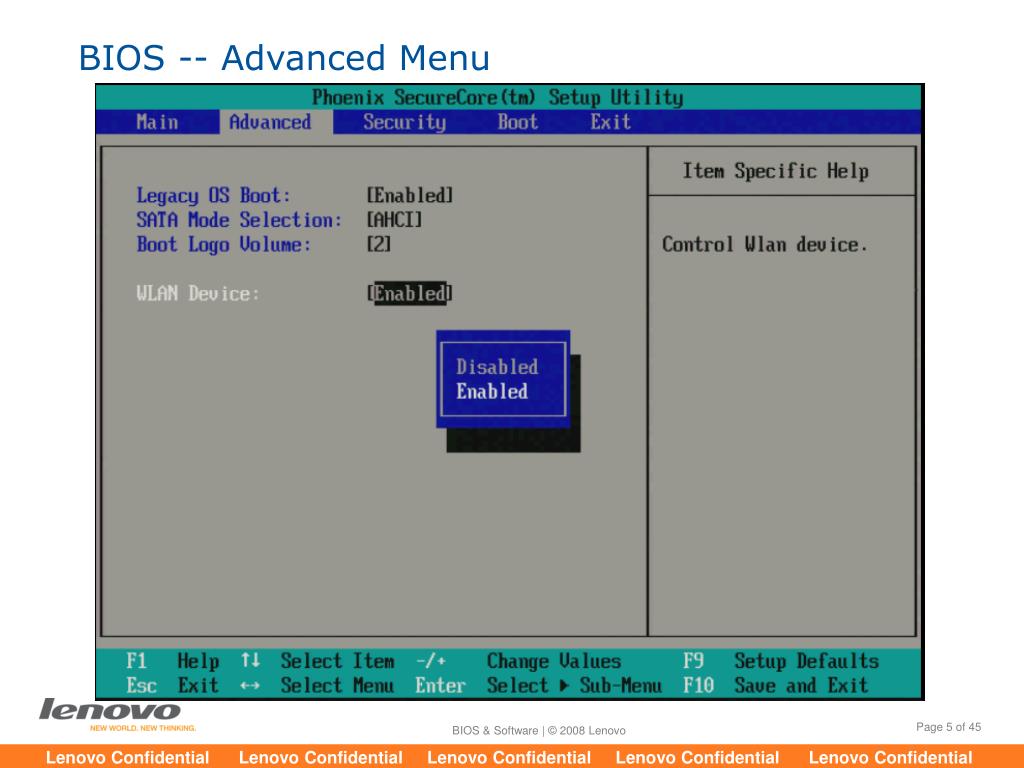Screen dimensions: 1024x768
Task: Go to the Boot tab
Action: [x=518, y=122]
